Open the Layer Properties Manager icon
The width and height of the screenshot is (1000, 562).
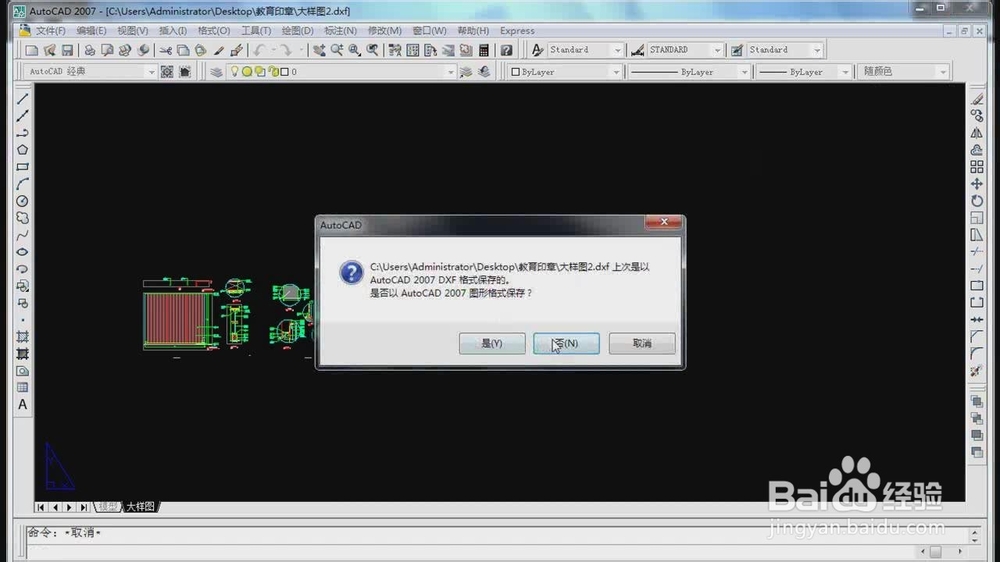click(x=216, y=71)
